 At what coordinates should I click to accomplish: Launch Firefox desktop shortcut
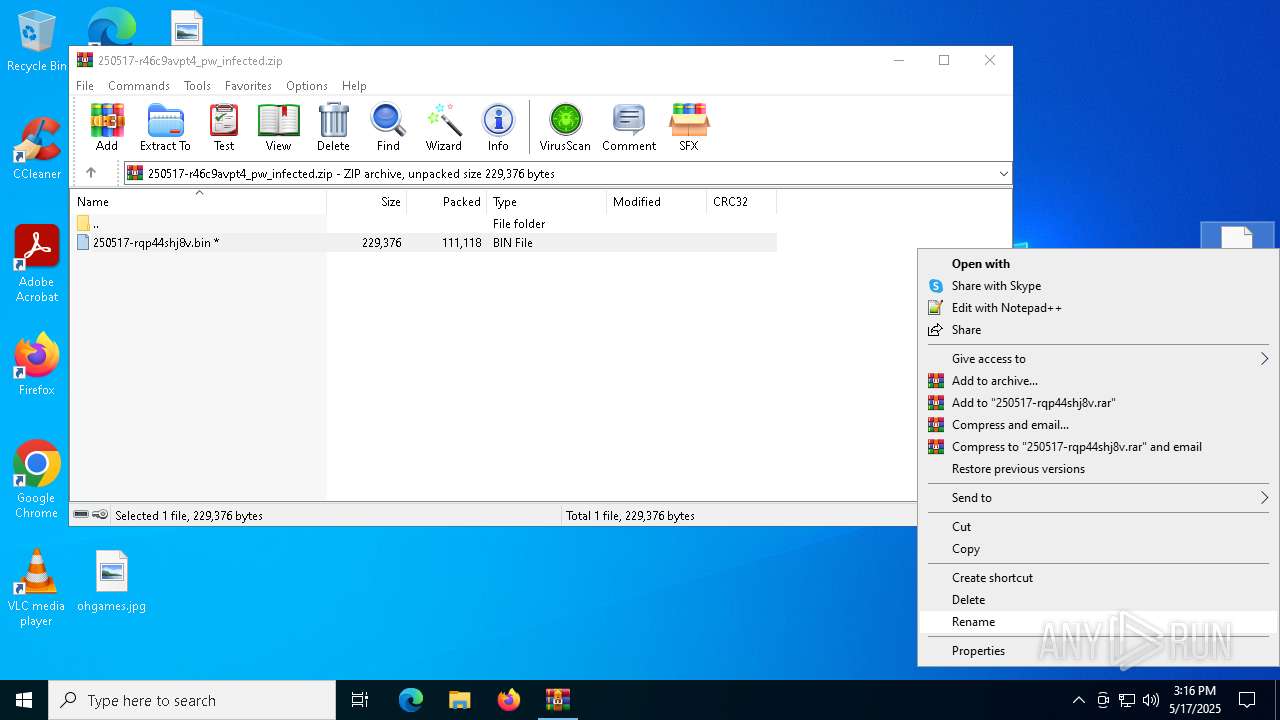coord(37,364)
